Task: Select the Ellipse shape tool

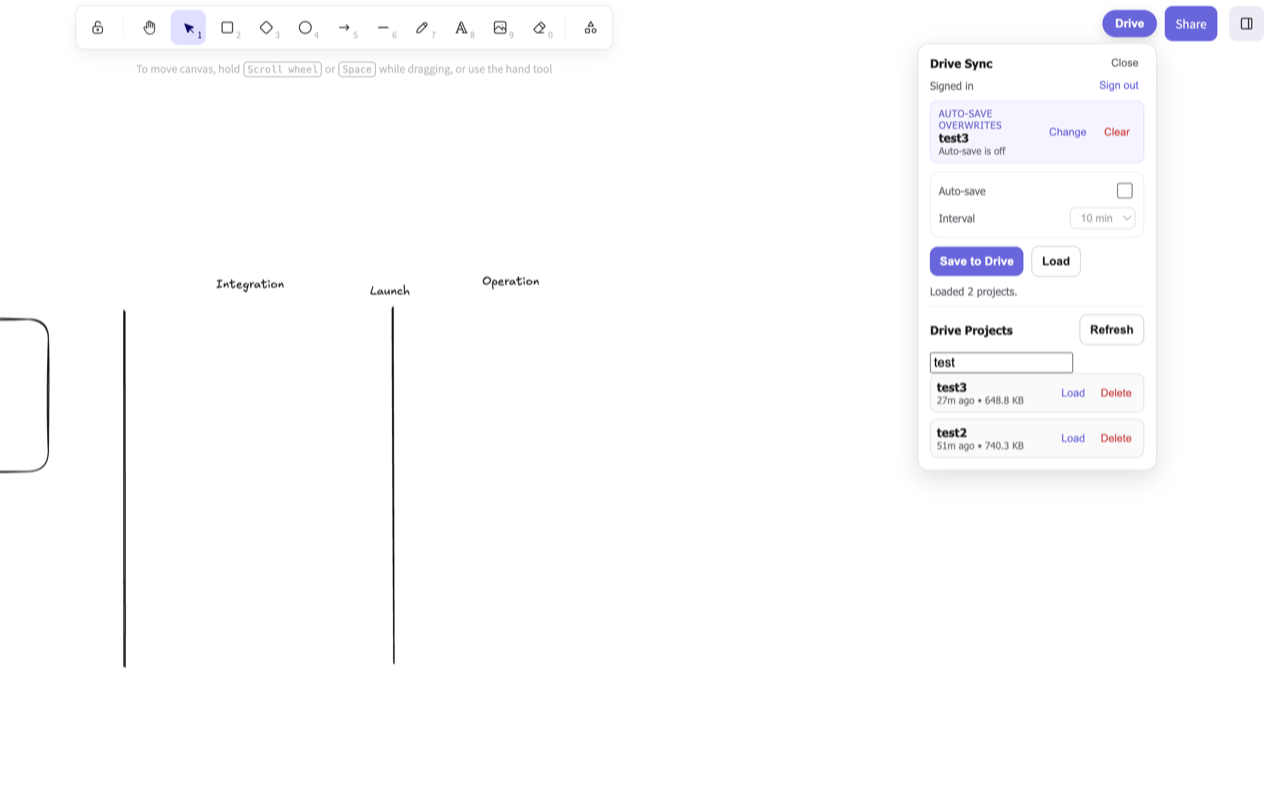Action: (305, 28)
